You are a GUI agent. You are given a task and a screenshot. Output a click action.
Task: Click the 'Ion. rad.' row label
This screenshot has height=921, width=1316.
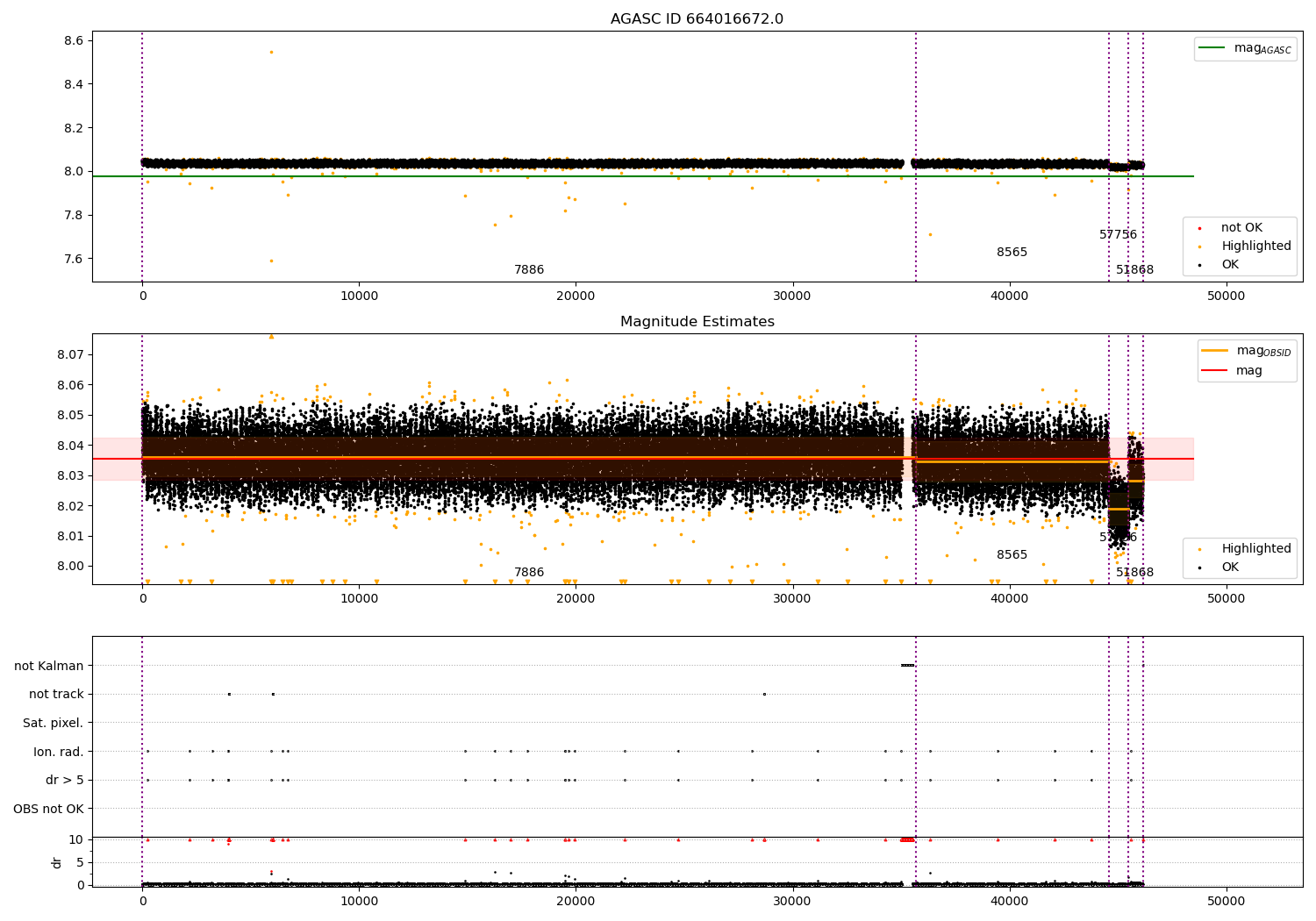click(x=59, y=752)
